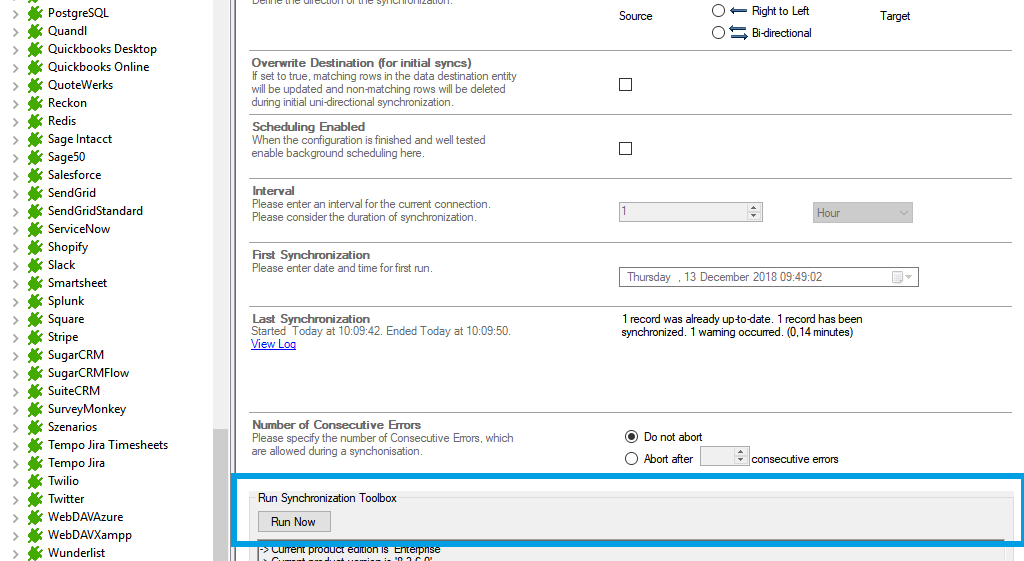Expand the SugarCRM tree node arrow
1024x561 pixels.
coord(15,355)
